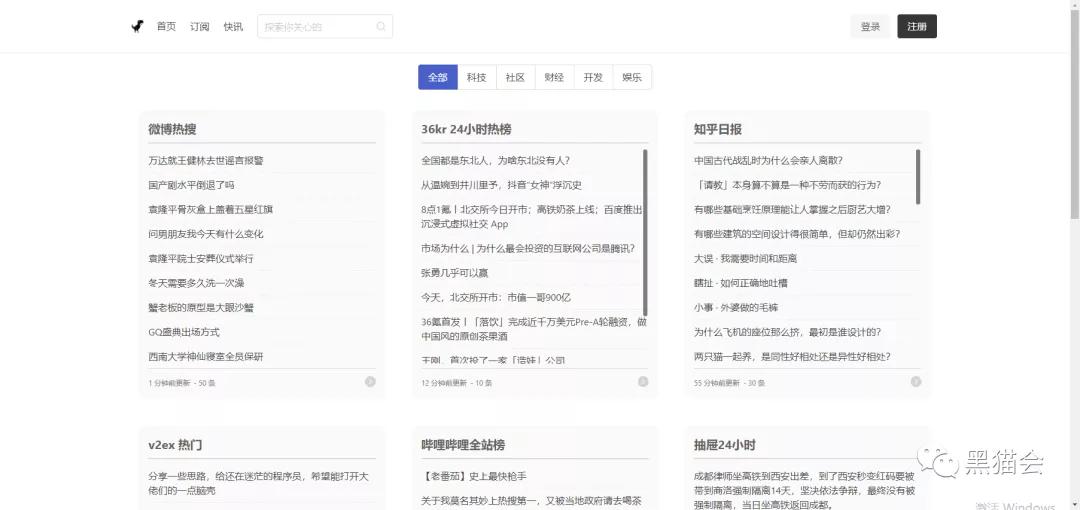Viewport: 1080px width, 510px height.
Task: Open 为什么最会投资的互联网公司是腾讯?
Action: [528, 248]
